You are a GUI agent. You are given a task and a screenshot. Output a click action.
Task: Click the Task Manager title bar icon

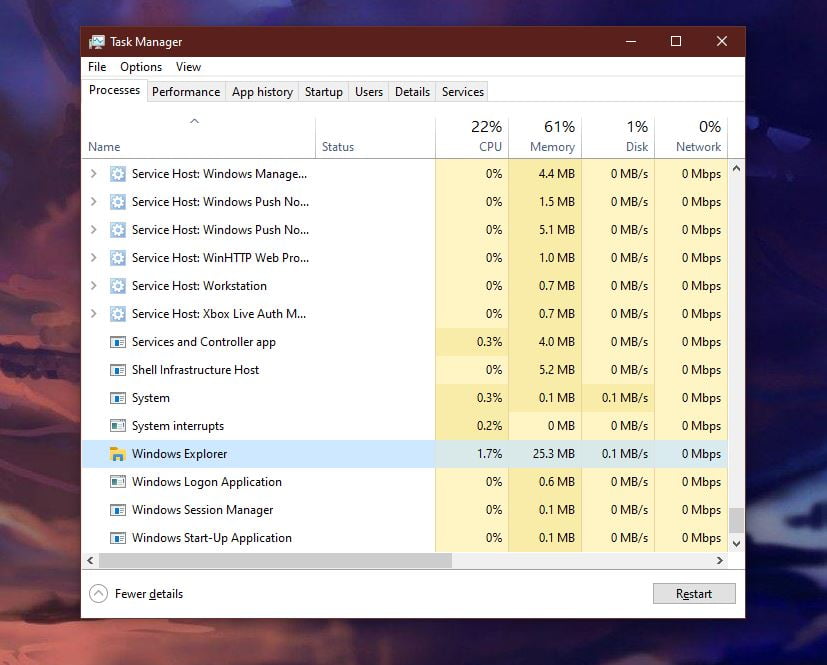(97, 42)
